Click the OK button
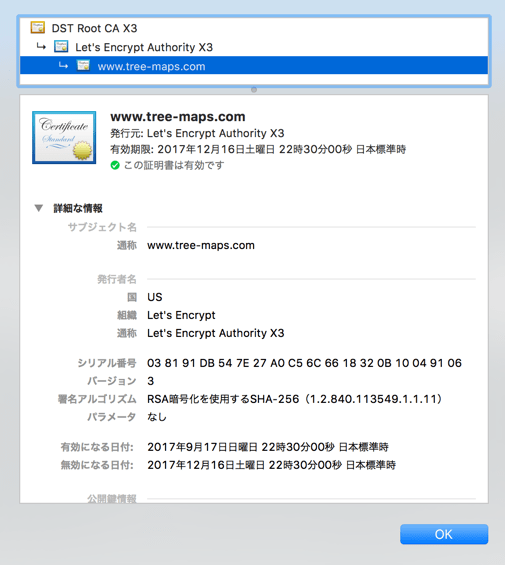 tap(444, 534)
